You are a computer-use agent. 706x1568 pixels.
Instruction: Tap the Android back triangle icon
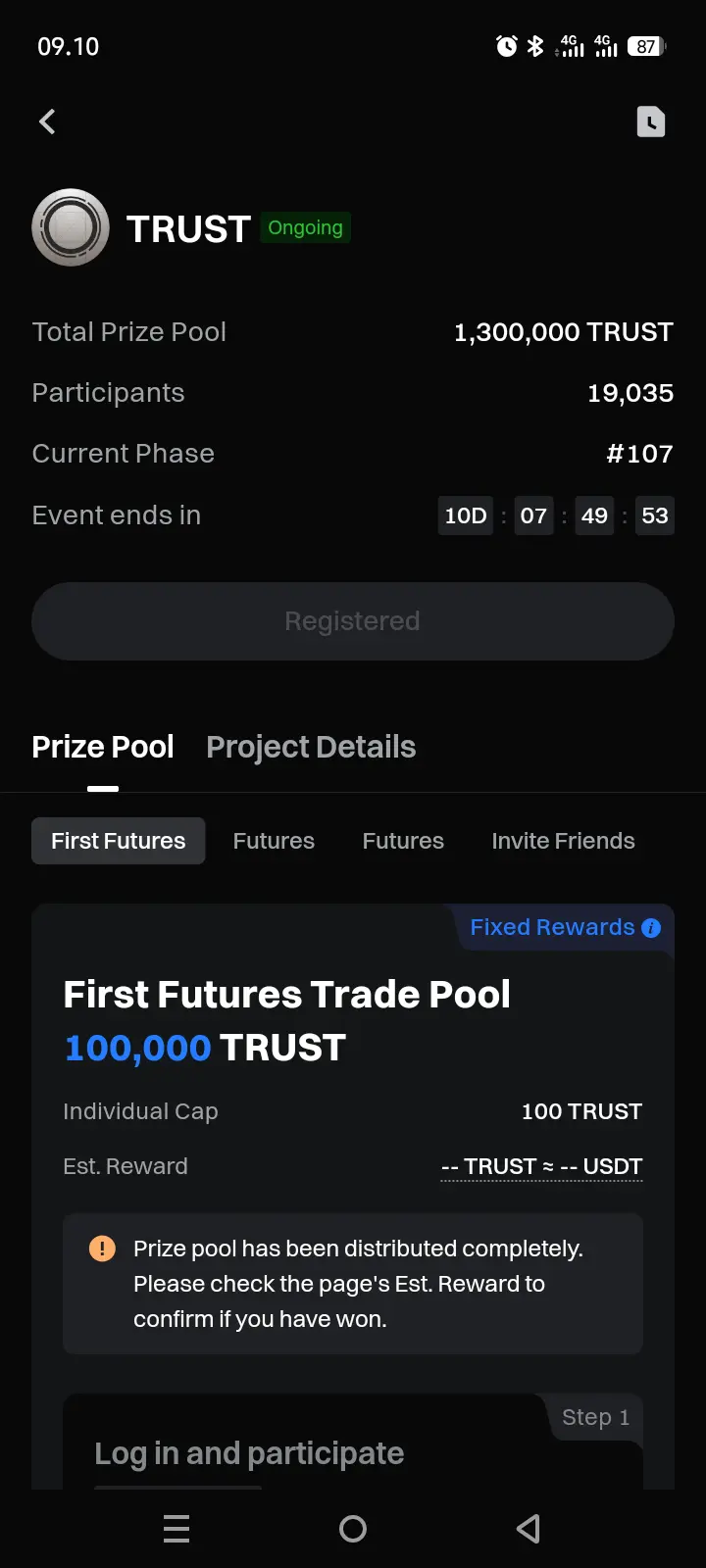tap(529, 1529)
